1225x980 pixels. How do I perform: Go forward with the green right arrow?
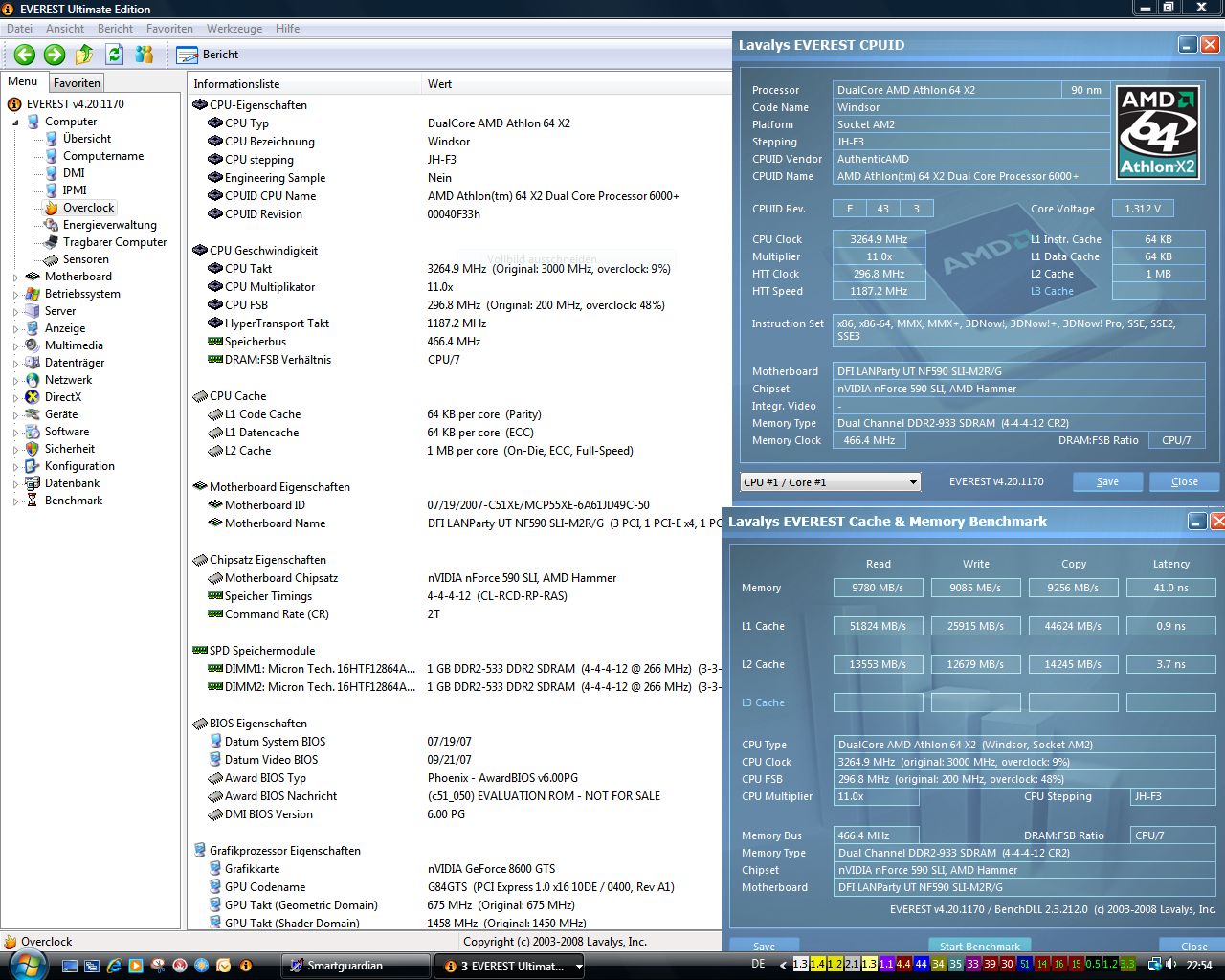point(55,55)
